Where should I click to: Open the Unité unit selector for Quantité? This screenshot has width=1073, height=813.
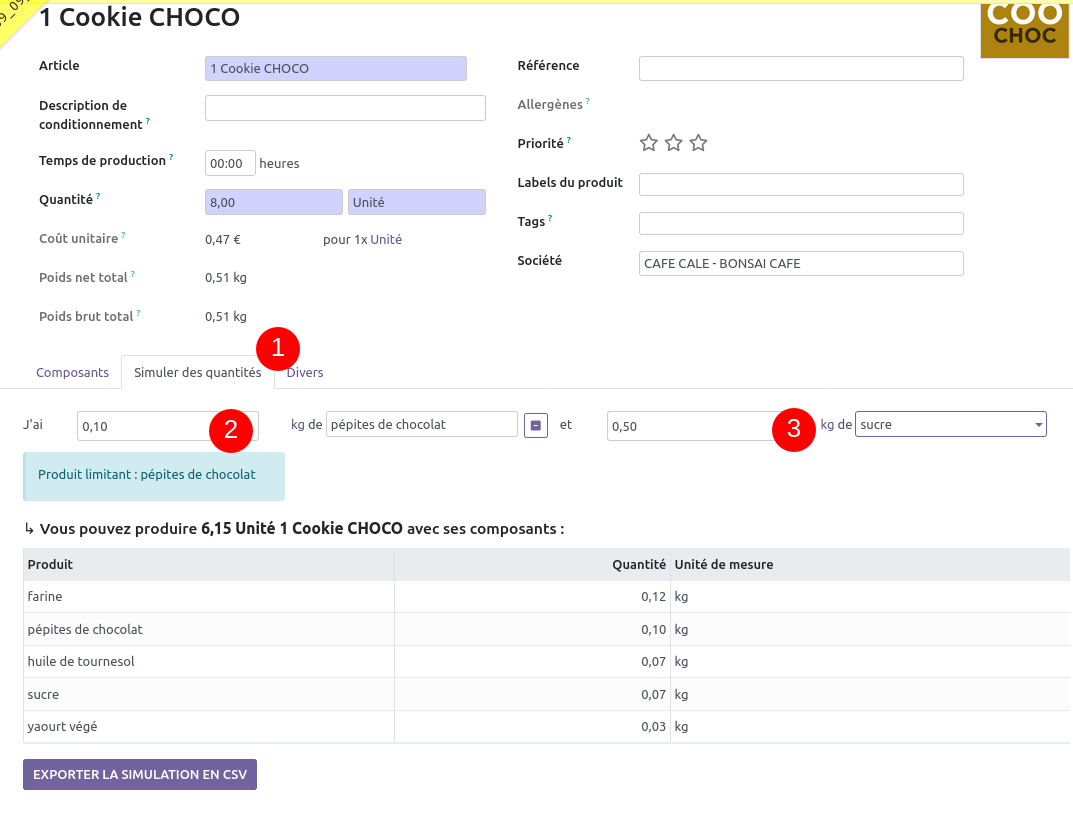click(x=416, y=202)
